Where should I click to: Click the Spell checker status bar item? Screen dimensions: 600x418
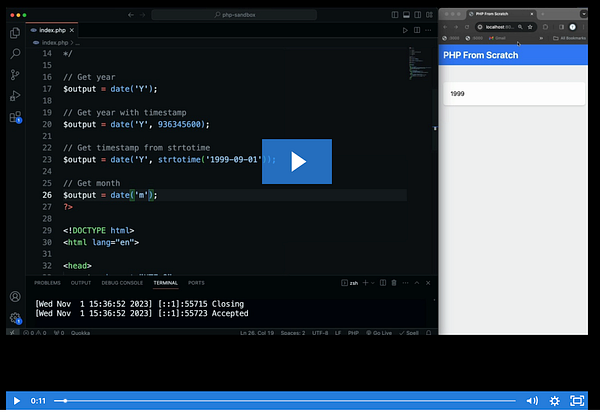[x=409, y=333]
